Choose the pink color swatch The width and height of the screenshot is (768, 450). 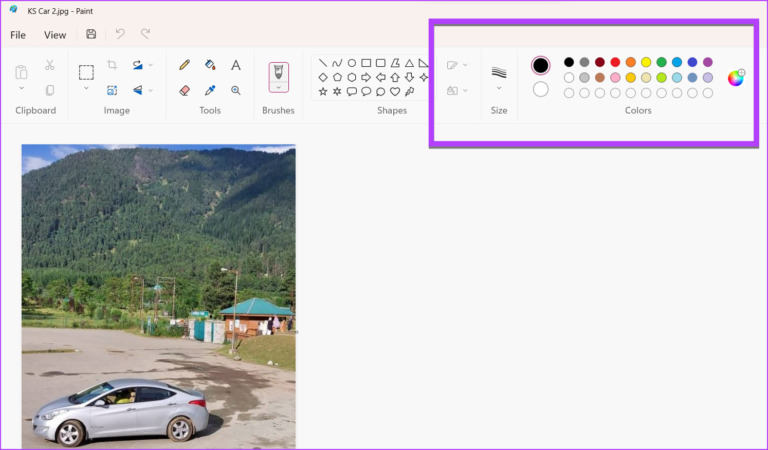tap(615, 77)
